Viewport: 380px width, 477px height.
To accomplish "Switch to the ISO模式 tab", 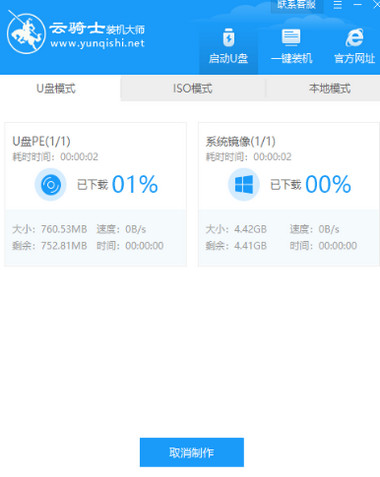I will point(192,89).
